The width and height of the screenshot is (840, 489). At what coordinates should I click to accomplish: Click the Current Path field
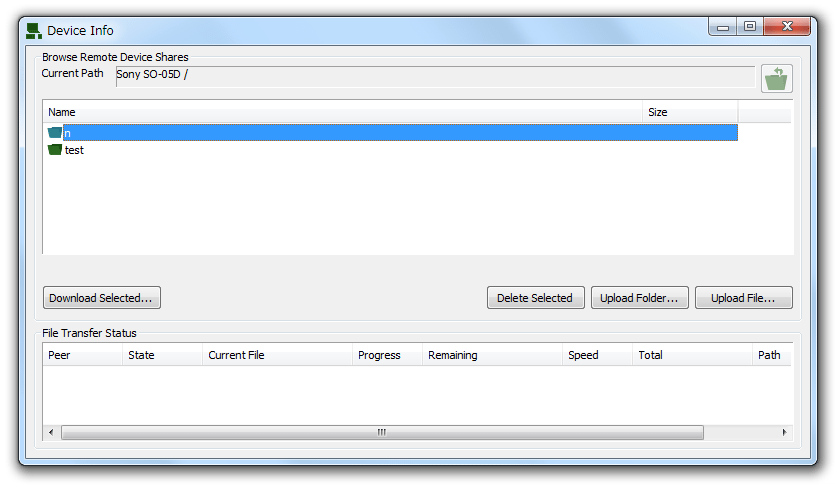click(x=435, y=76)
